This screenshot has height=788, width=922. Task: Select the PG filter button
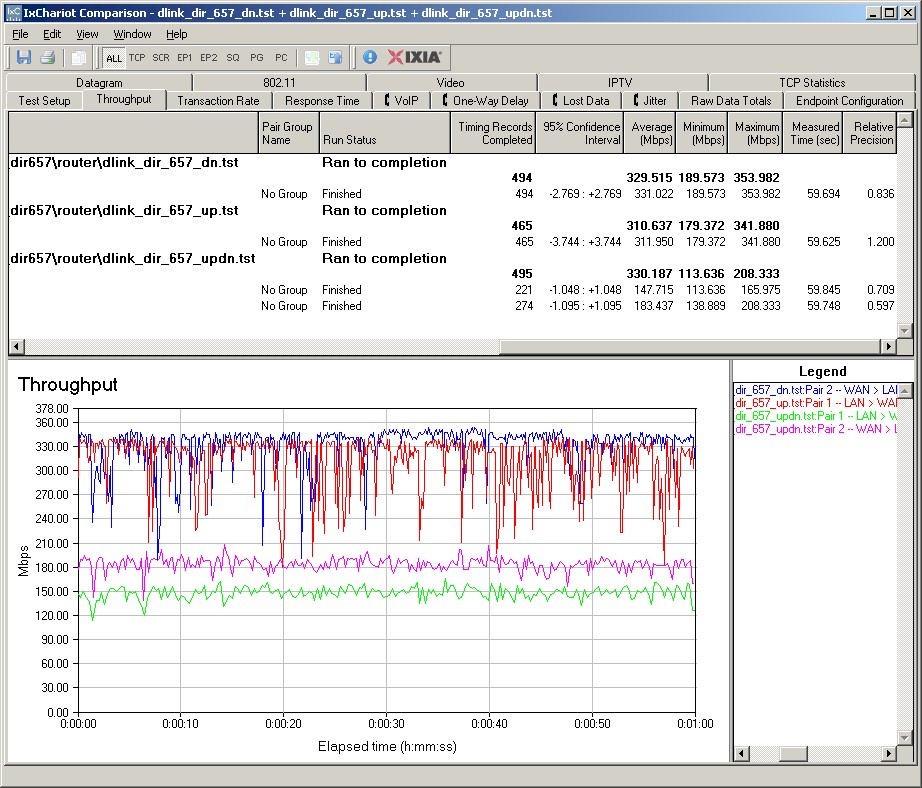click(257, 58)
